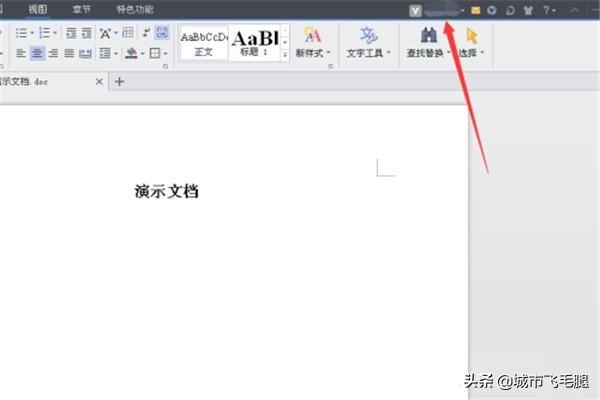Click the round arrow icon beside envelope
This screenshot has width=600, height=400.
492,10
